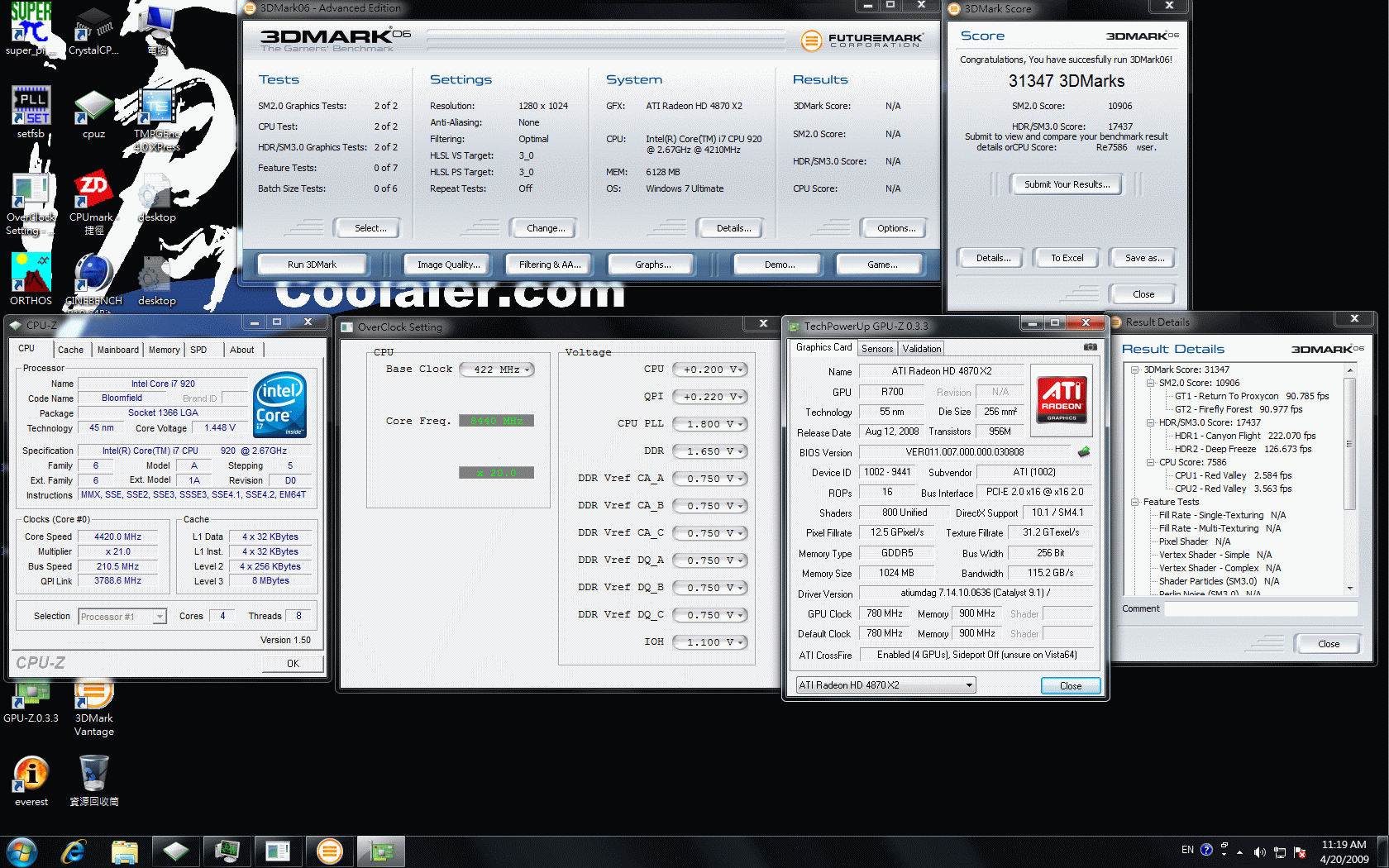The width and height of the screenshot is (1389, 868).
Task: Open the DDR Vref CA_A dropdown
Action: point(709,479)
